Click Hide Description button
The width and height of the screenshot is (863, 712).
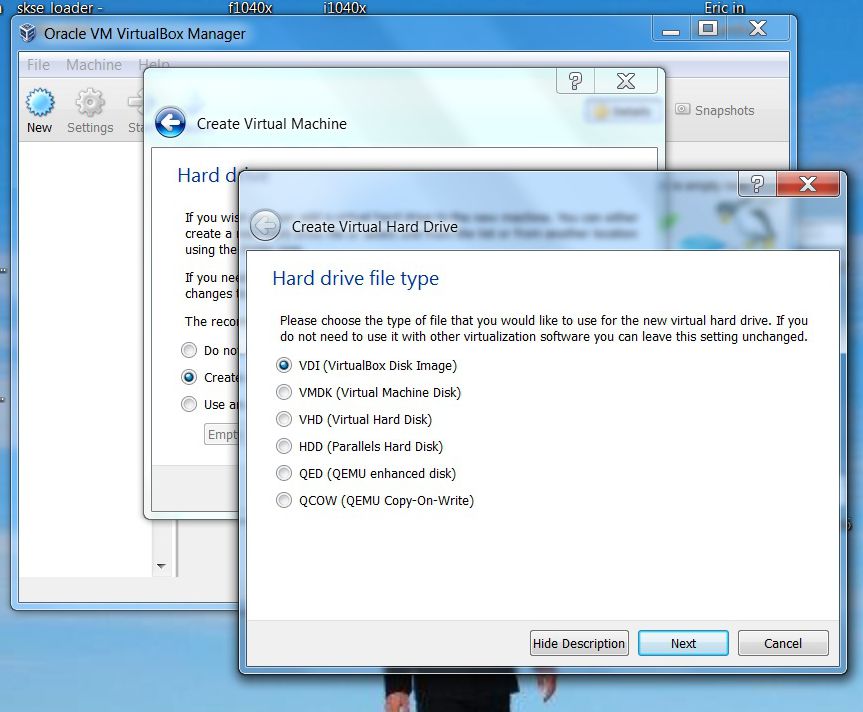(579, 643)
